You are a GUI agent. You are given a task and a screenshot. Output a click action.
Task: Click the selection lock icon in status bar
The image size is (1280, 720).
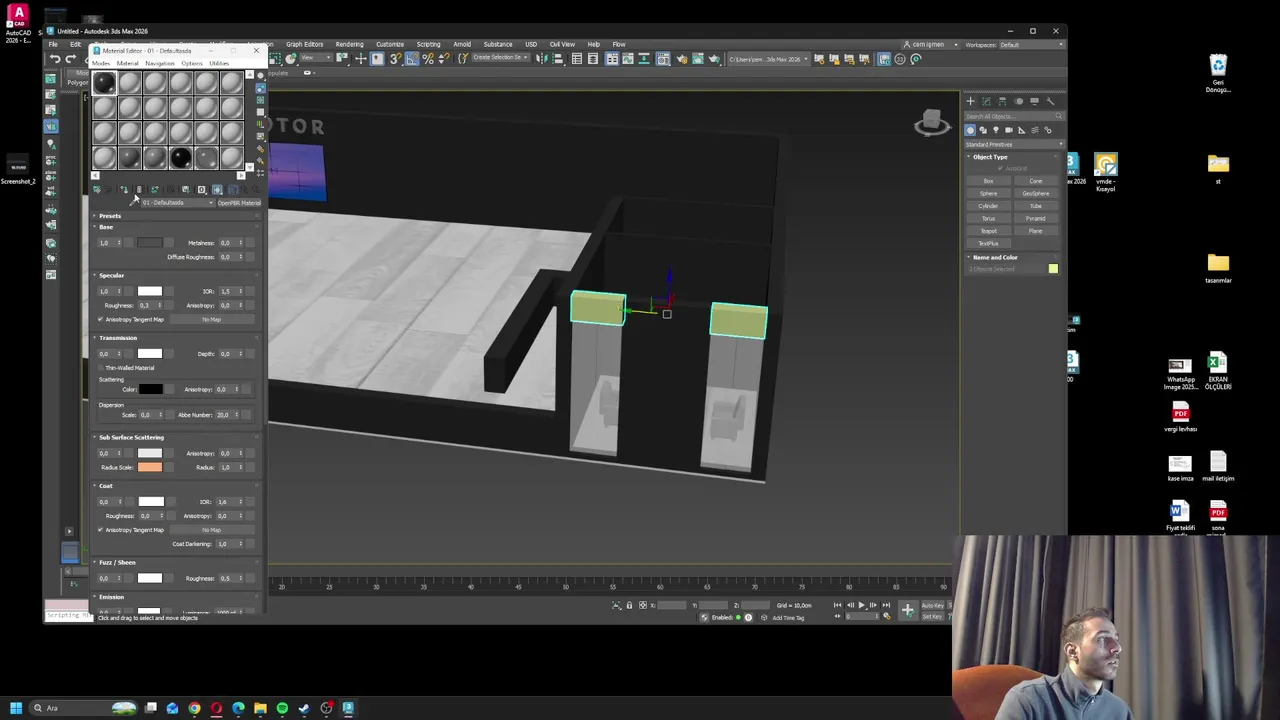coord(629,605)
